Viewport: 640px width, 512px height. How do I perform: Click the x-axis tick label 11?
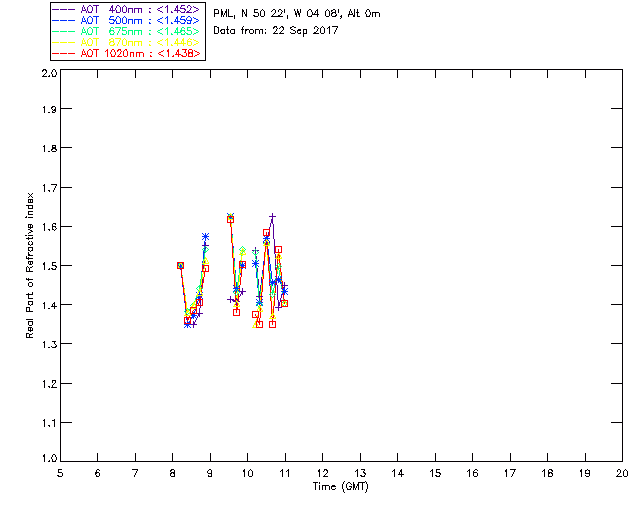(285, 473)
